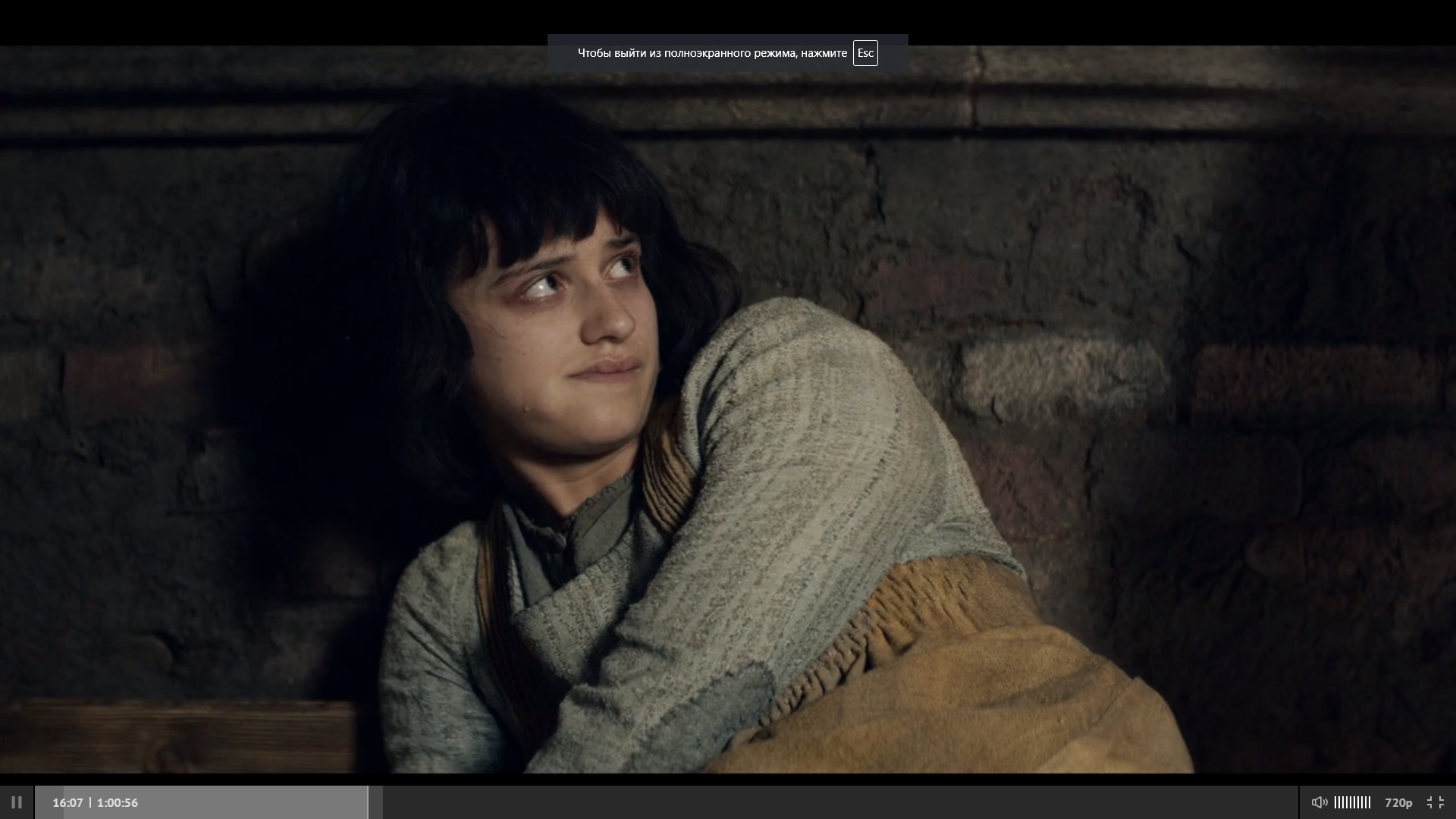This screenshot has width=1456, height=819.
Task: Set volume to the middle bar
Action: click(x=1352, y=802)
